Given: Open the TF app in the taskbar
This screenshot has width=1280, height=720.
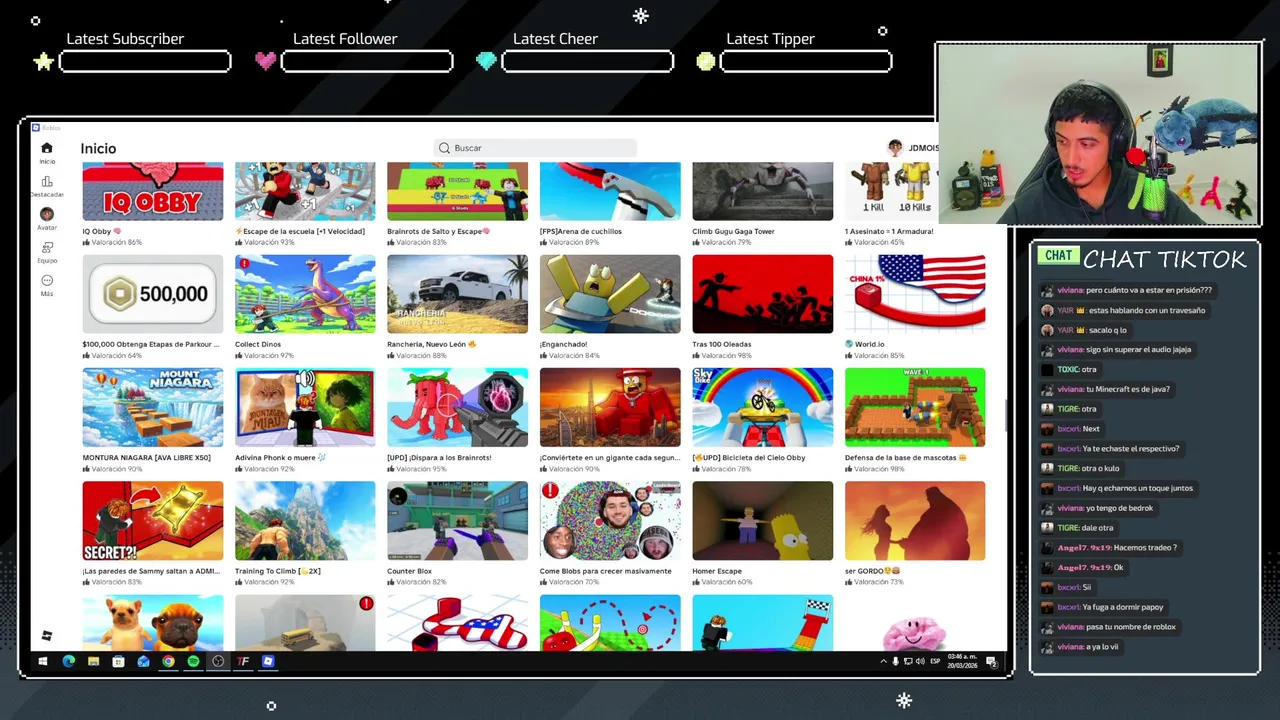Looking at the screenshot, I should pyautogui.click(x=243, y=661).
